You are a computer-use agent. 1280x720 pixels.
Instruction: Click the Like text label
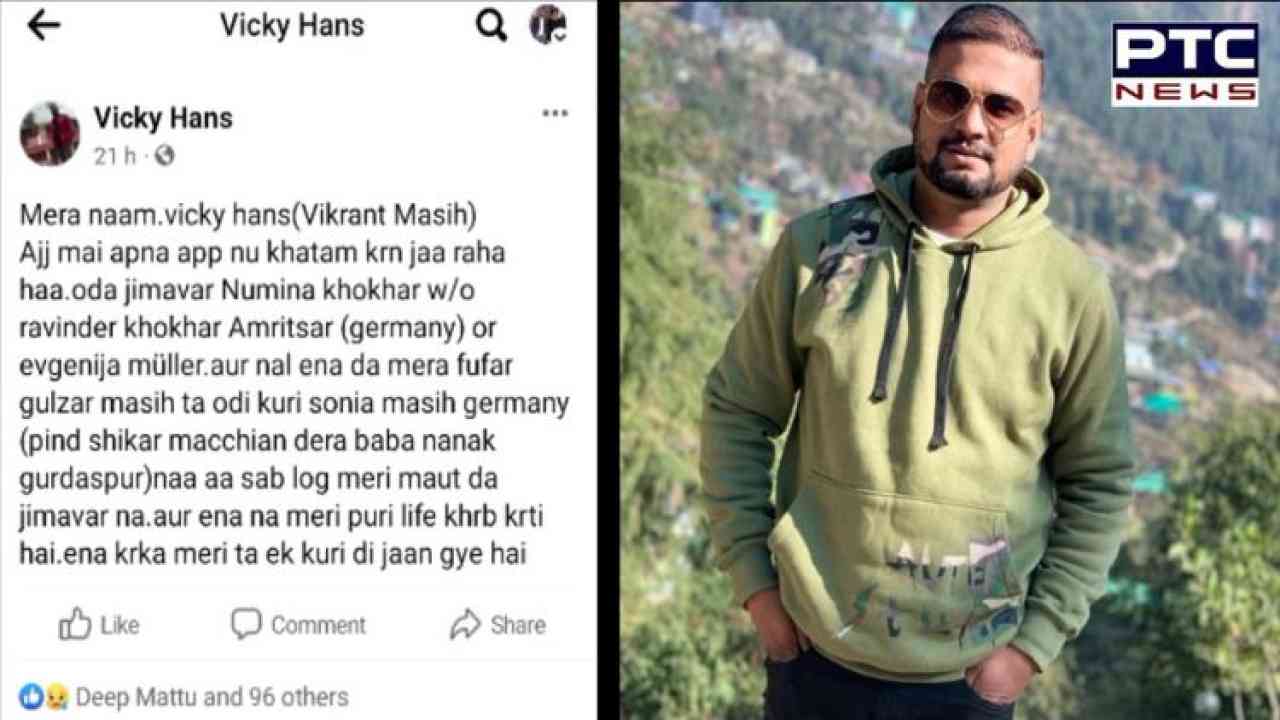click(120, 626)
